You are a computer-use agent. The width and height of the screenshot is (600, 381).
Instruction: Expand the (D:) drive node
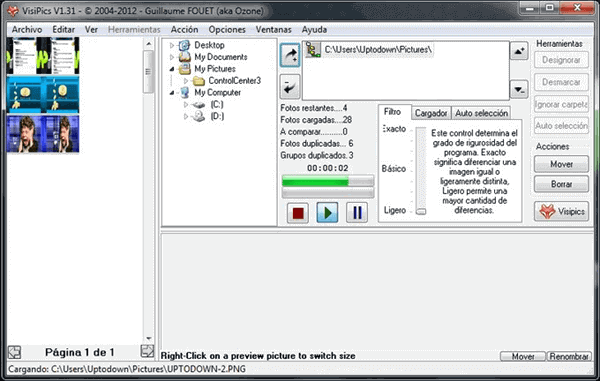(186, 116)
